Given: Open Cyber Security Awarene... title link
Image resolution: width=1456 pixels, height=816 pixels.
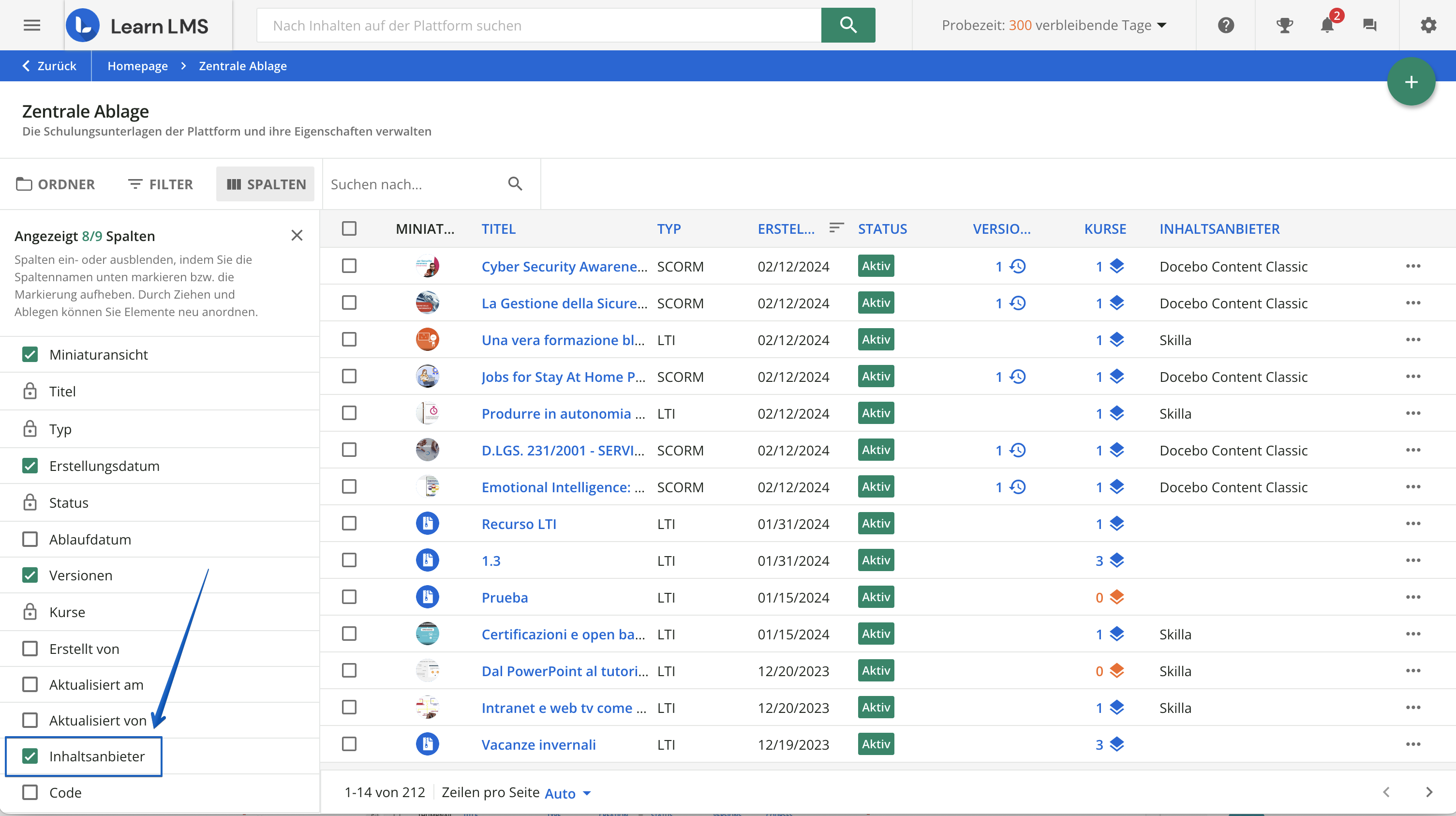Looking at the screenshot, I should coord(564,266).
